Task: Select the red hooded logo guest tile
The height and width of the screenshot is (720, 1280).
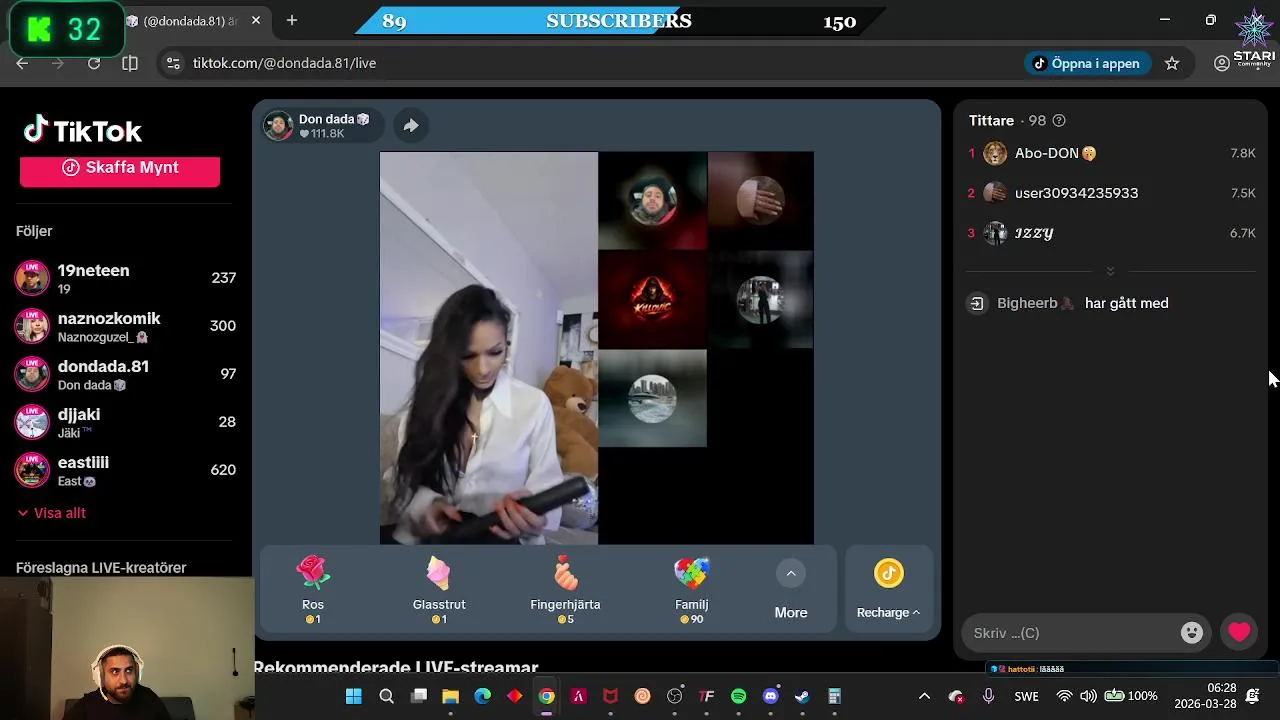Action: (652, 298)
